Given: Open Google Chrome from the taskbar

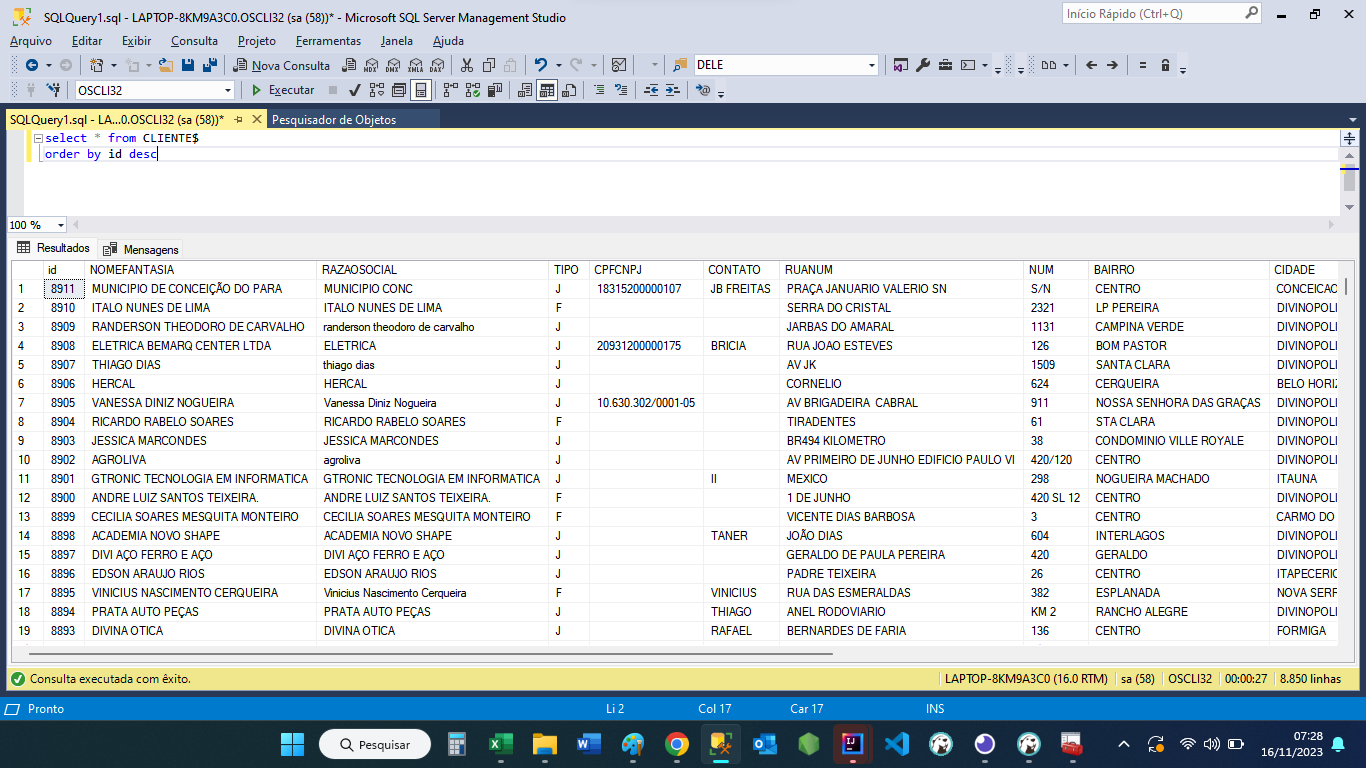Looking at the screenshot, I should [x=677, y=744].
